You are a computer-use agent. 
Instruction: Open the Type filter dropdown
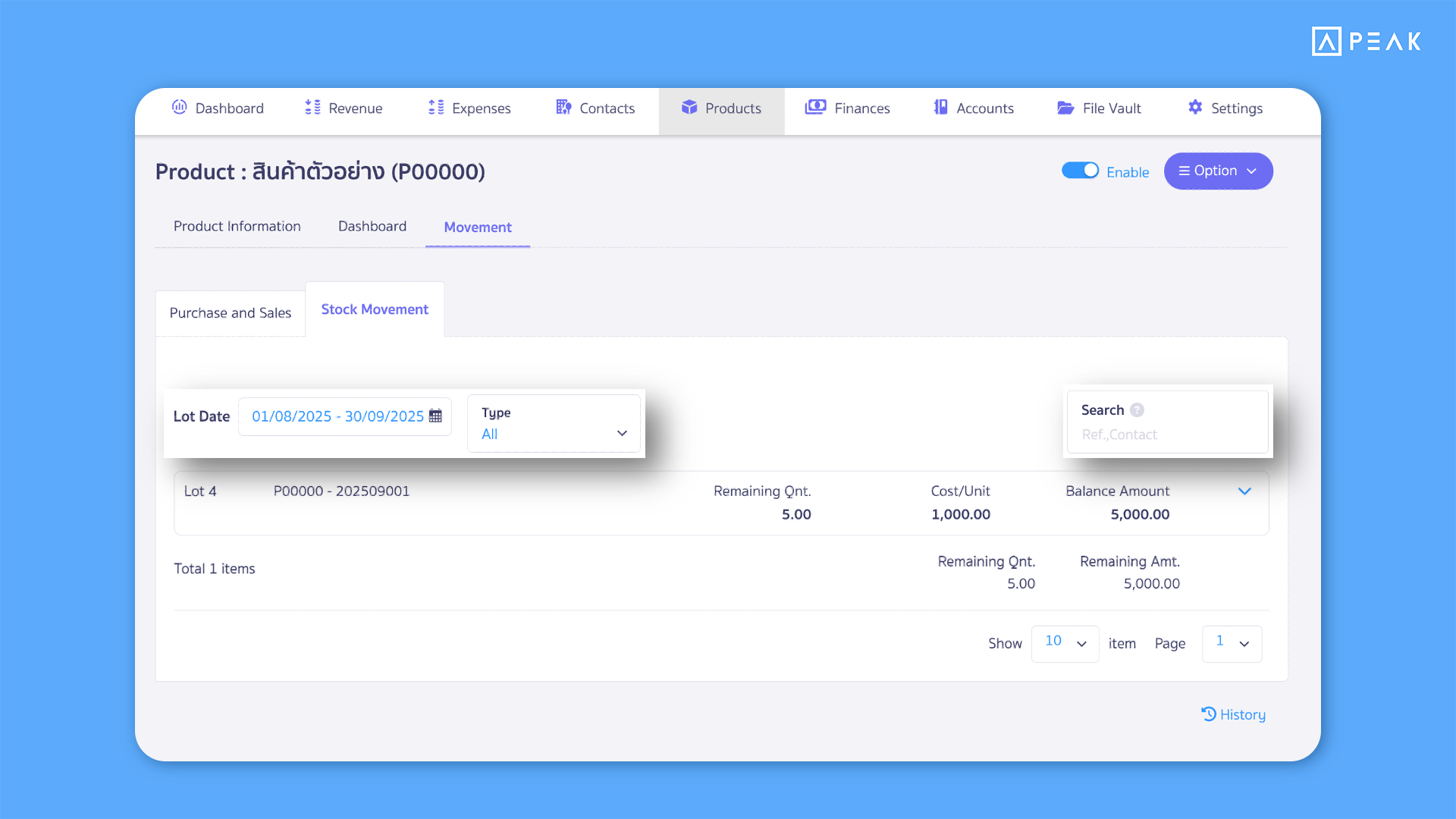554,424
